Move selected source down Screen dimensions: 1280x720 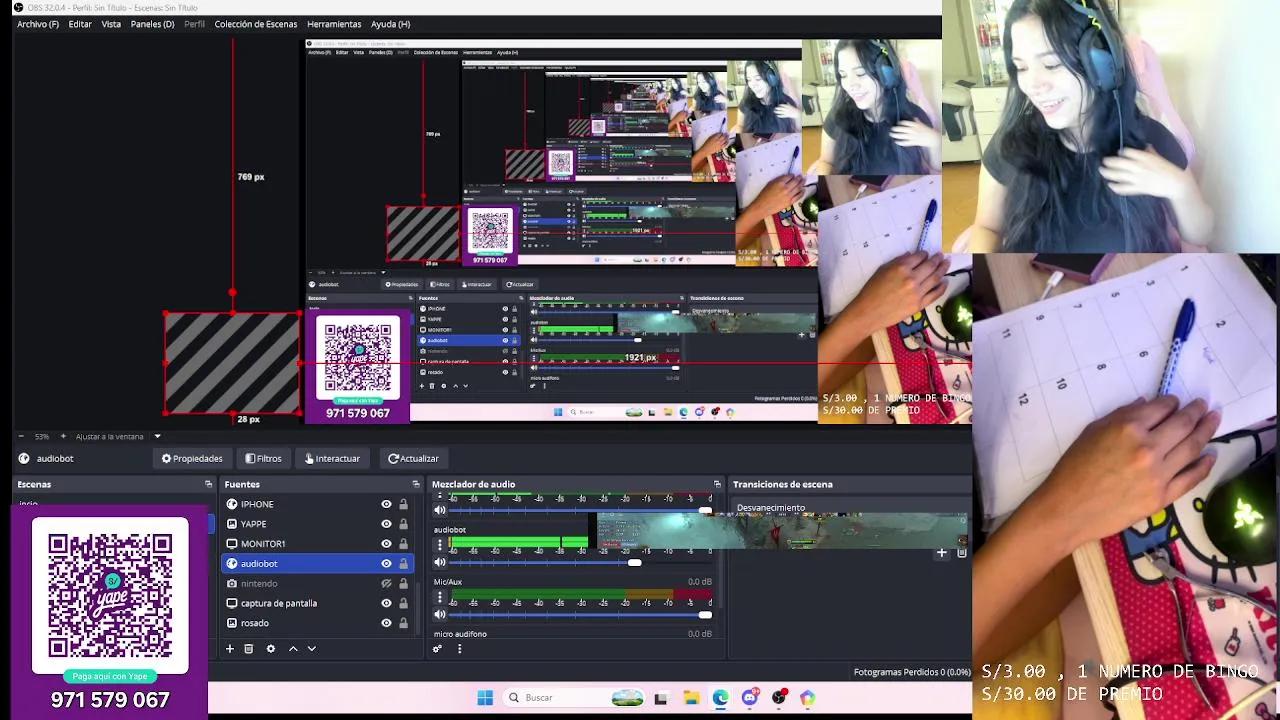coord(311,649)
